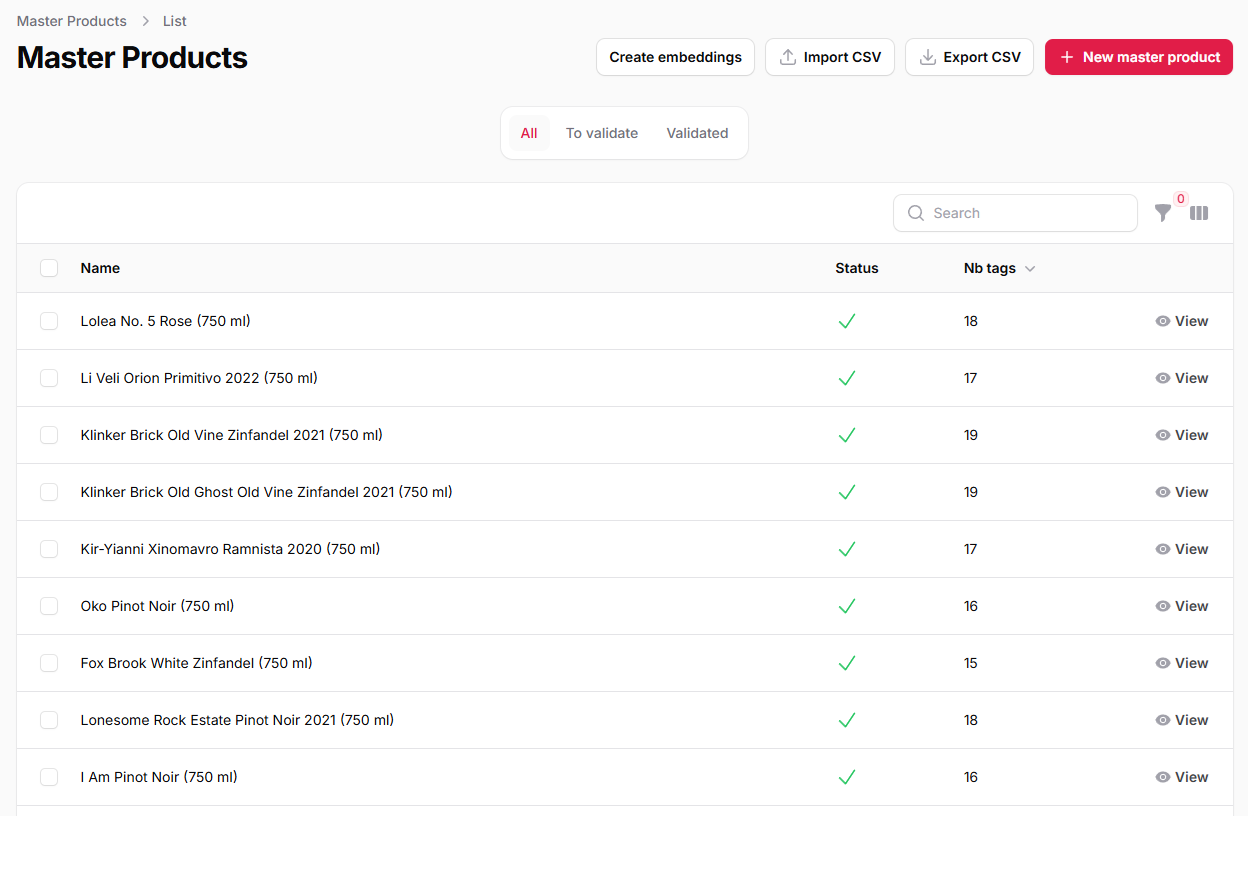Viewport: 1248px width, 880px height.
Task: Switch to the All tab
Action: pos(529,133)
